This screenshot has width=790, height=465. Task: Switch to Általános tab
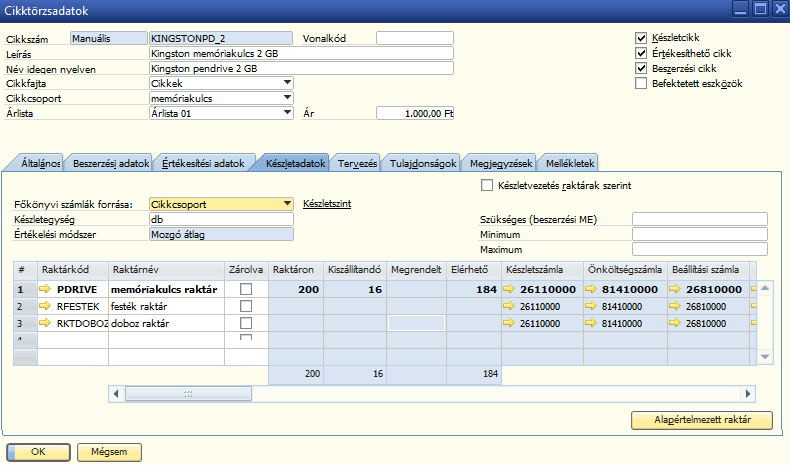coord(40,163)
